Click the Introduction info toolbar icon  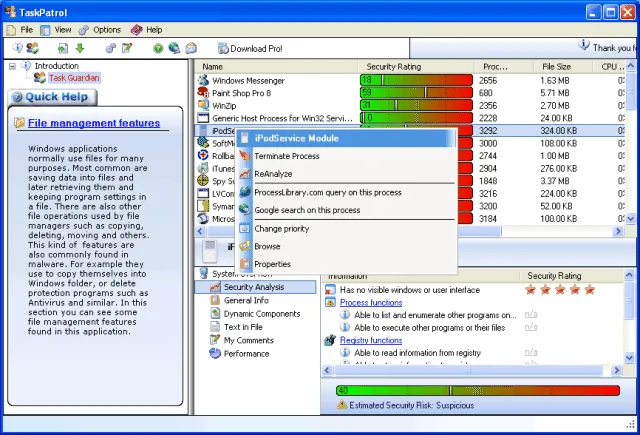tap(17, 48)
